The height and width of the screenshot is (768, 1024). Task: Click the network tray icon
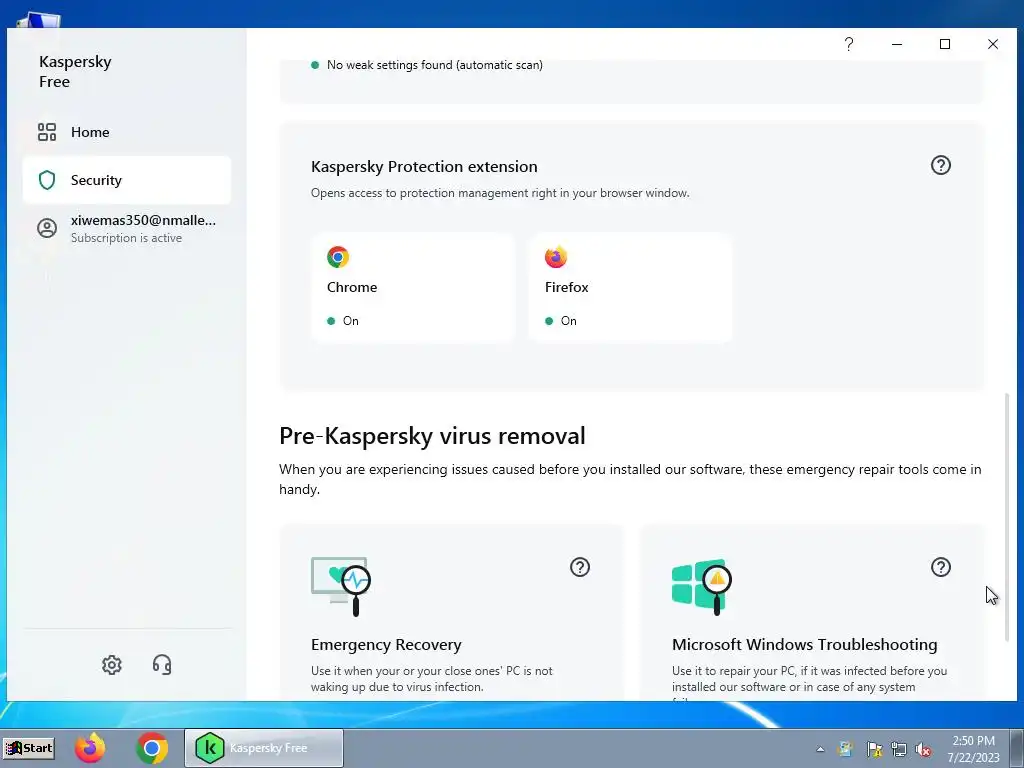click(x=899, y=749)
